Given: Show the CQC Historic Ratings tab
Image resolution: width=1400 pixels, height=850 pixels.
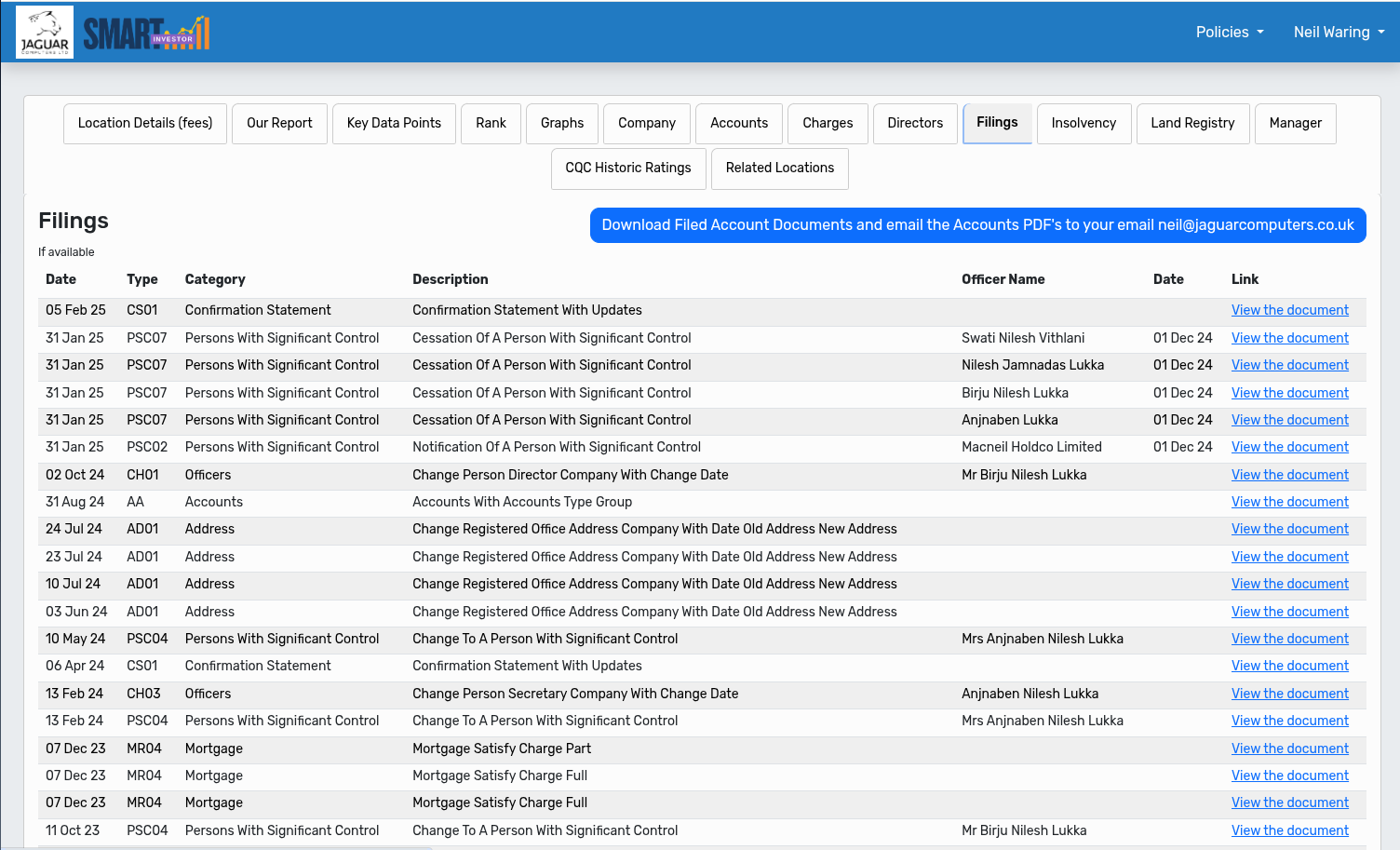Looking at the screenshot, I should pyautogui.click(x=628, y=169).
